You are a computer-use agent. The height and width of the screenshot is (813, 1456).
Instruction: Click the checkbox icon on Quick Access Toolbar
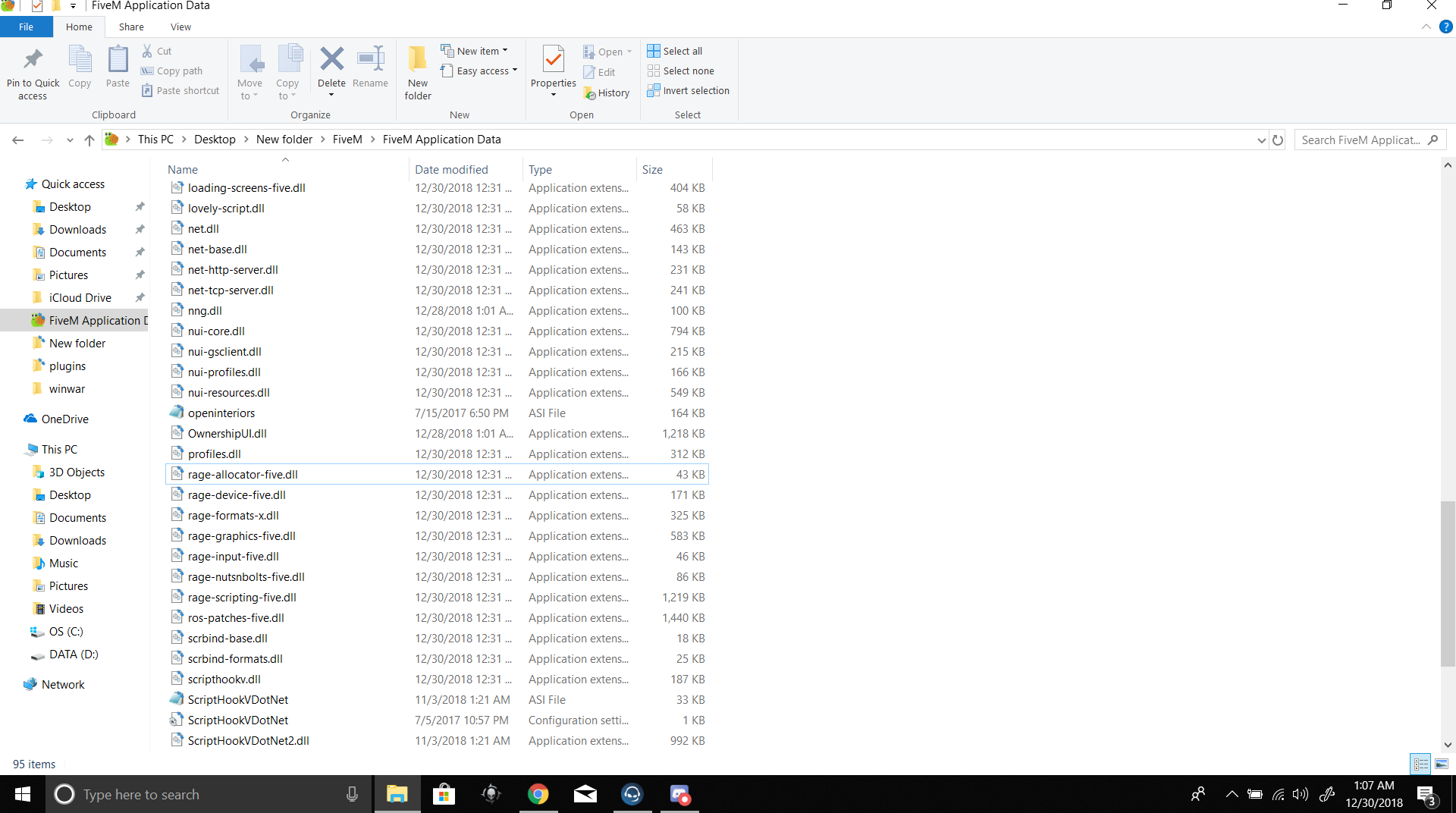tap(36, 5)
